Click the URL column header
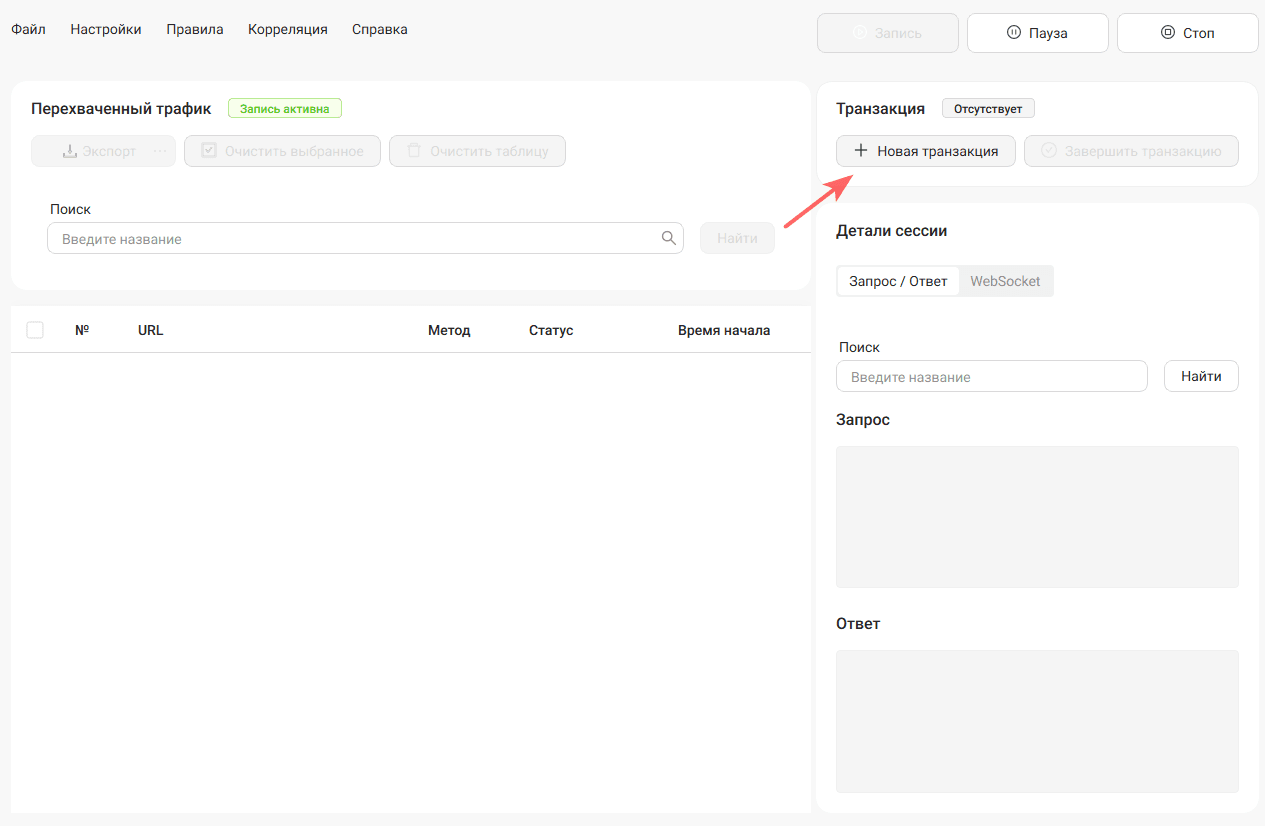The image size is (1265, 826). [x=151, y=330]
